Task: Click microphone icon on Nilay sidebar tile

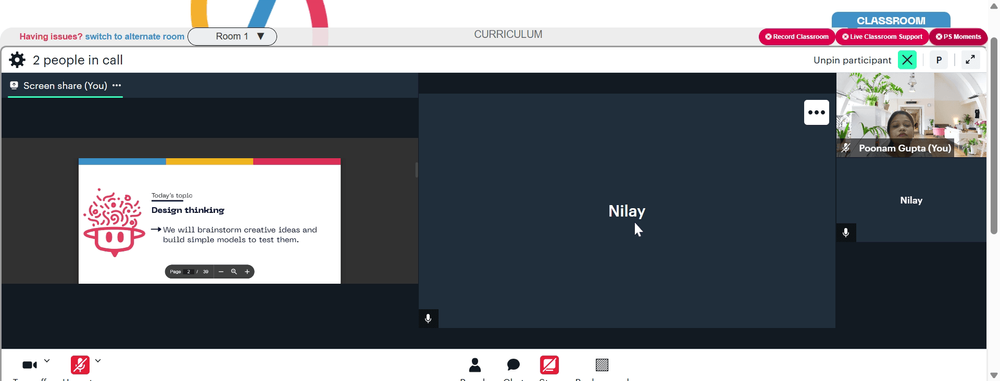Action: pyautogui.click(x=846, y=233)
